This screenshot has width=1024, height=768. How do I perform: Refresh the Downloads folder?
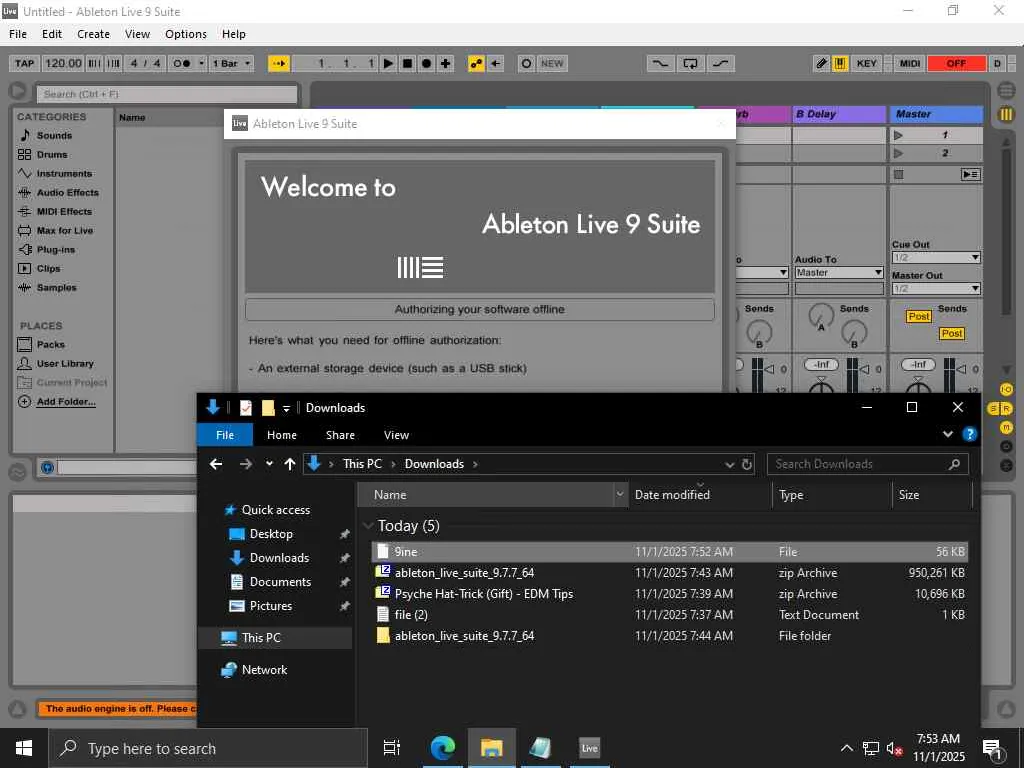[747, 464]
